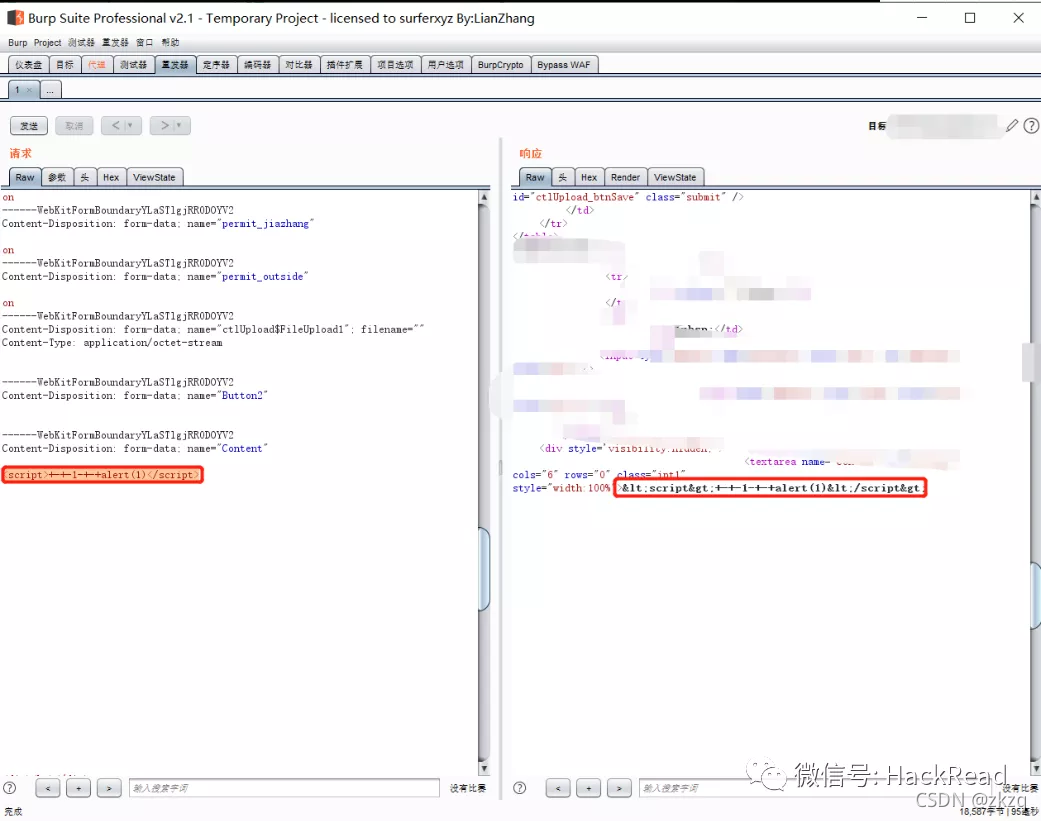Image resolution: width=1041 pixels, height=821 pixels.
Task: Click the request search input field
Action: pyautogui.click(x=284, y=788)
